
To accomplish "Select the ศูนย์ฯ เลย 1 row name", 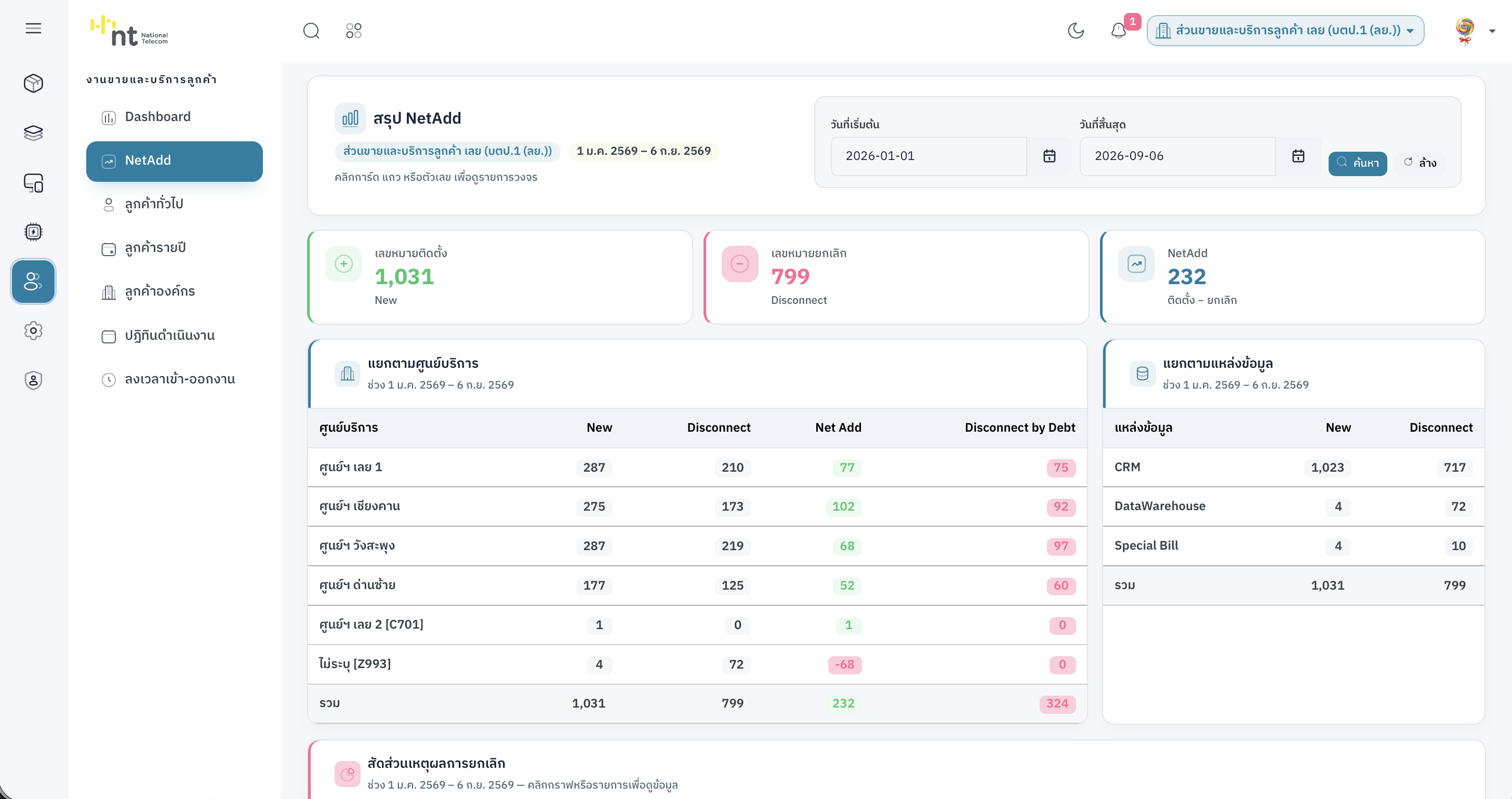I will [350, 468].
